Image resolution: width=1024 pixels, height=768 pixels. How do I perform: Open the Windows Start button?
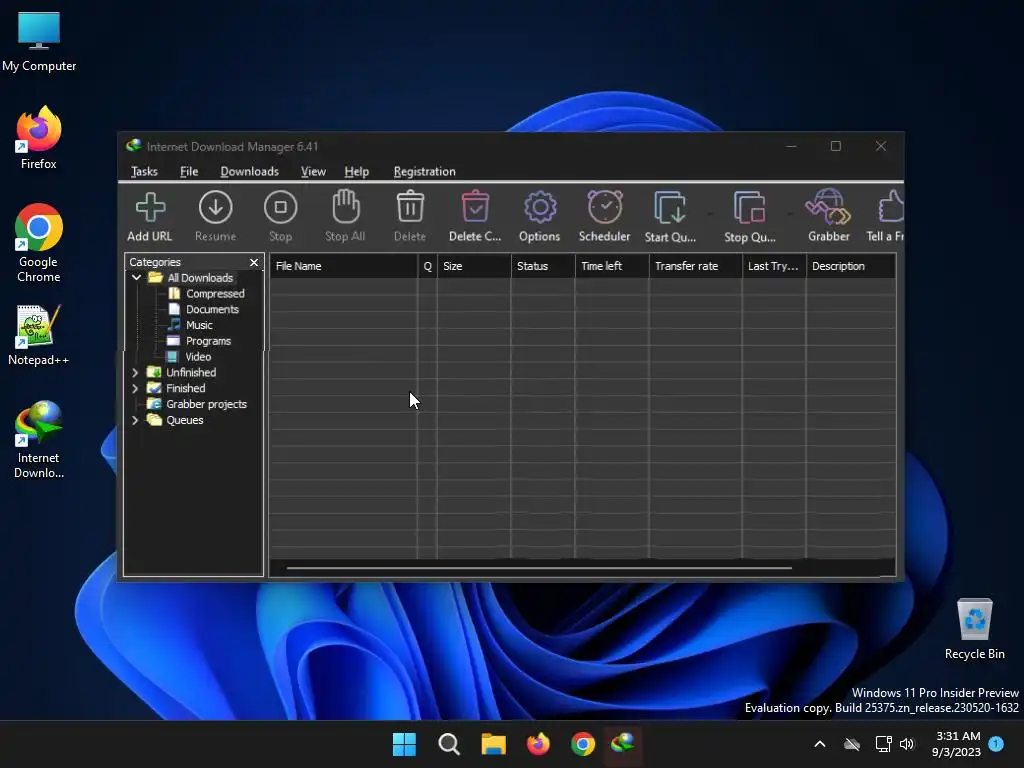point(404,744)
